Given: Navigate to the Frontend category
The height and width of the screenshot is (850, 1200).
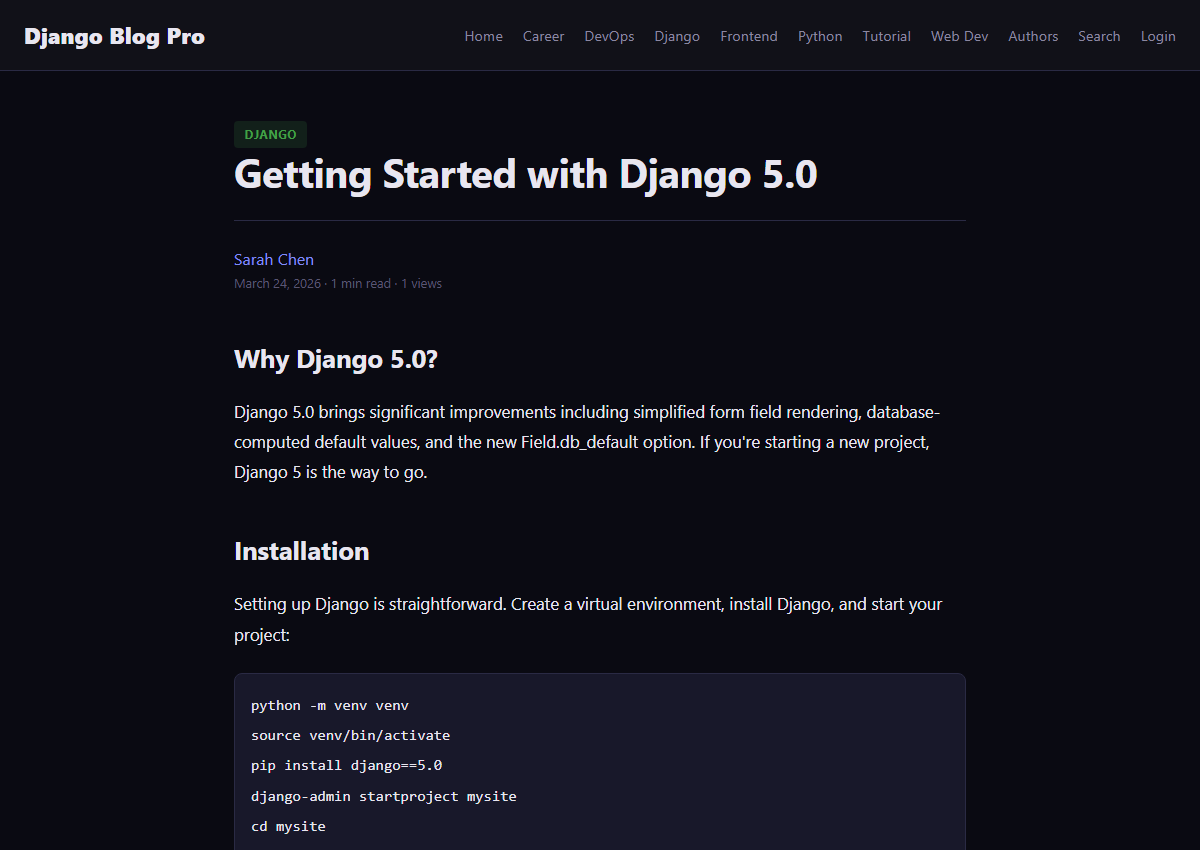Looking at the screenshot, I should point(748,36).
